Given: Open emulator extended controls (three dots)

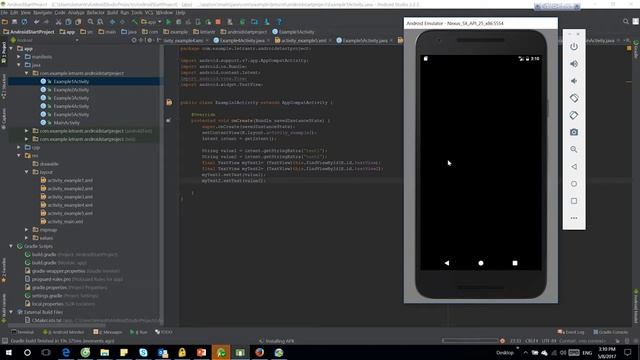Looking at the screenshot, I should [574, 218].
